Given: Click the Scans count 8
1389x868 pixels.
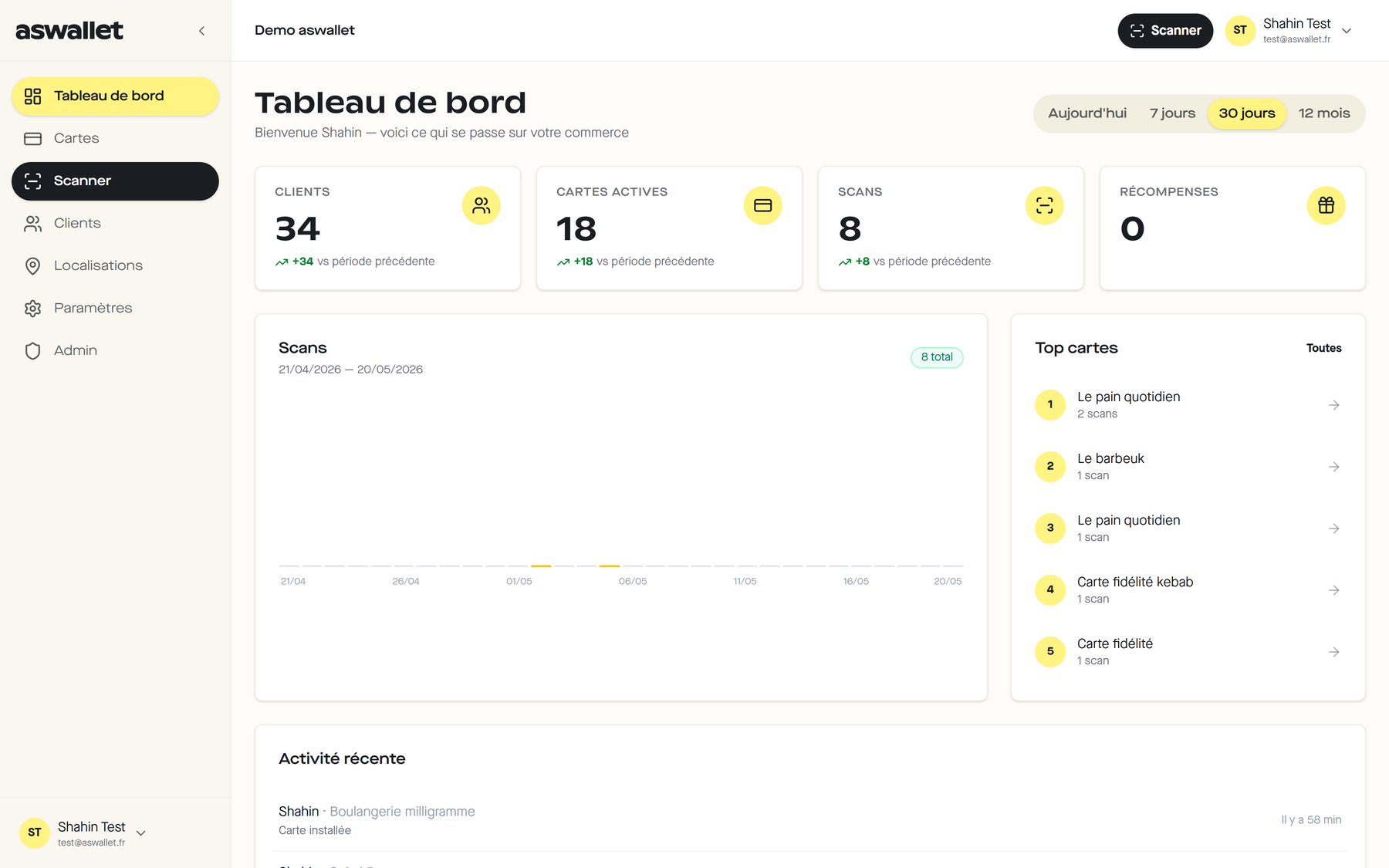Looking at the screenshot, I should click(850, 229).
